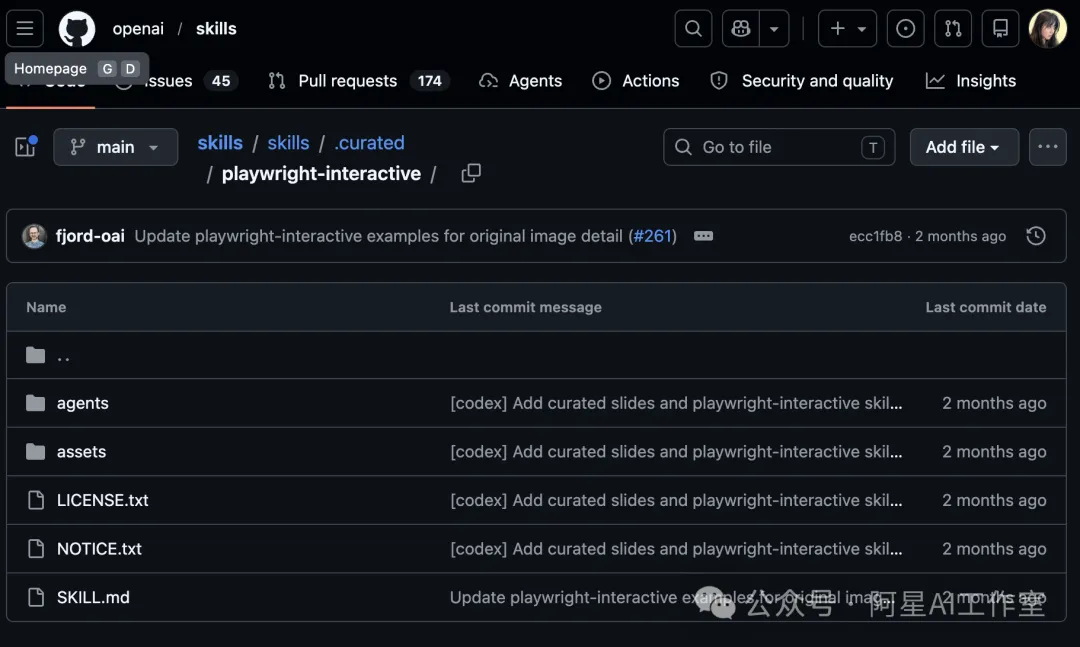The image size is (1080, 647).
Task: Open NOTICE.txt row commit message
Action: pos(676,548)
